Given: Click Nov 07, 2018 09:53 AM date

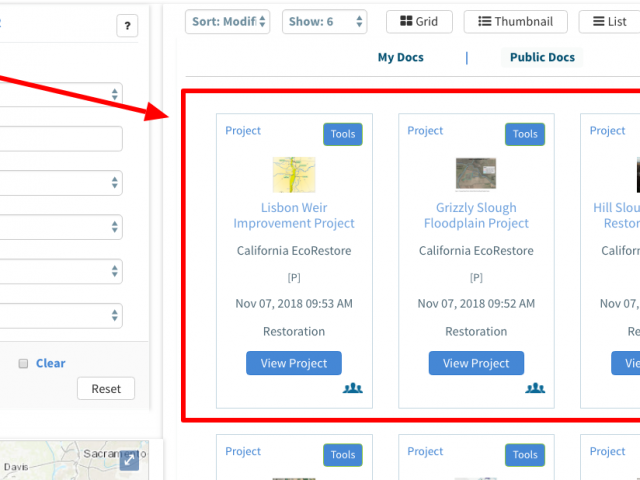Looking at the screenshot, I should point(294,304).
